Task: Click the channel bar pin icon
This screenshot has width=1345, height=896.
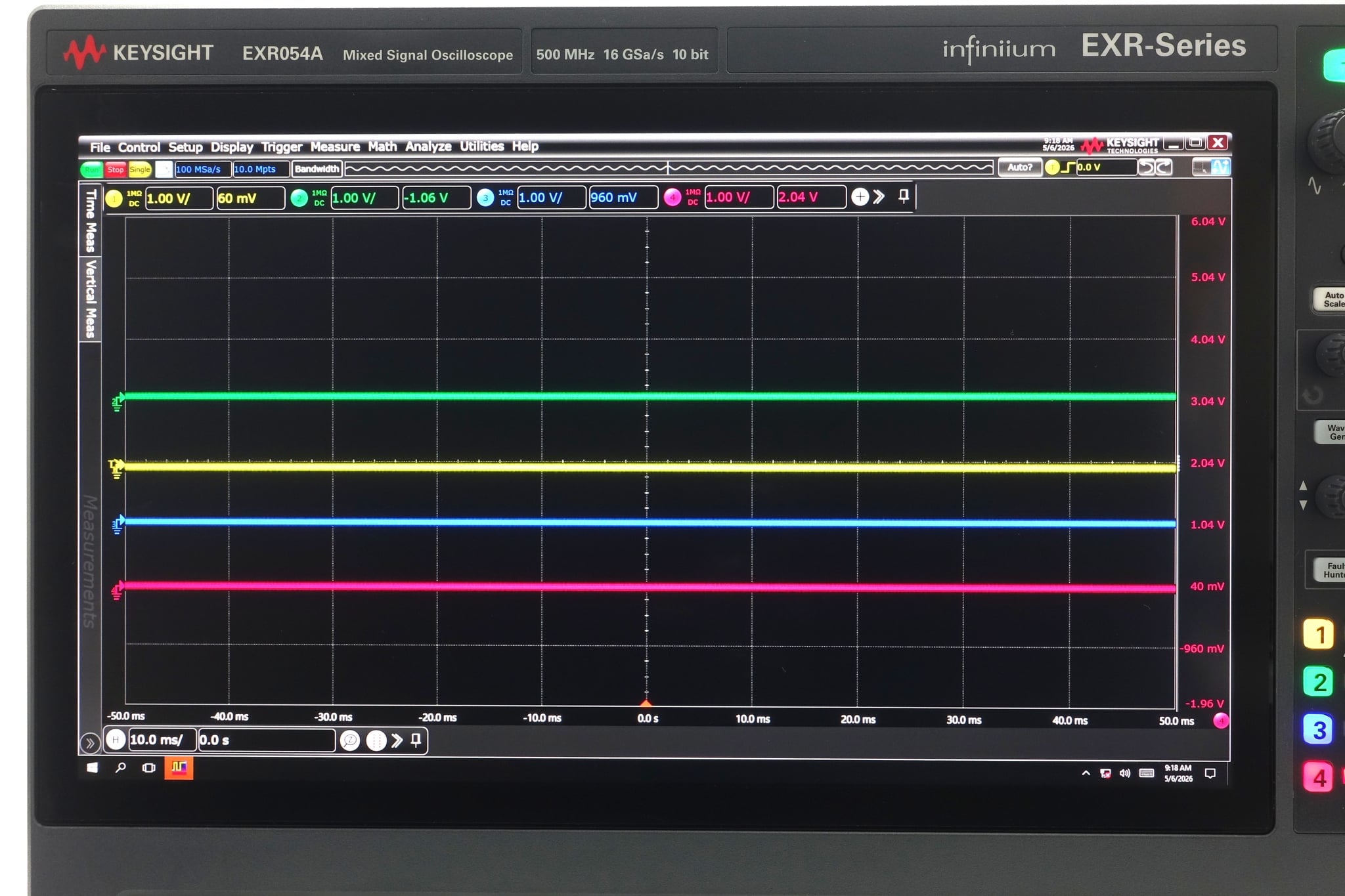Action: [x=904, y=196]
